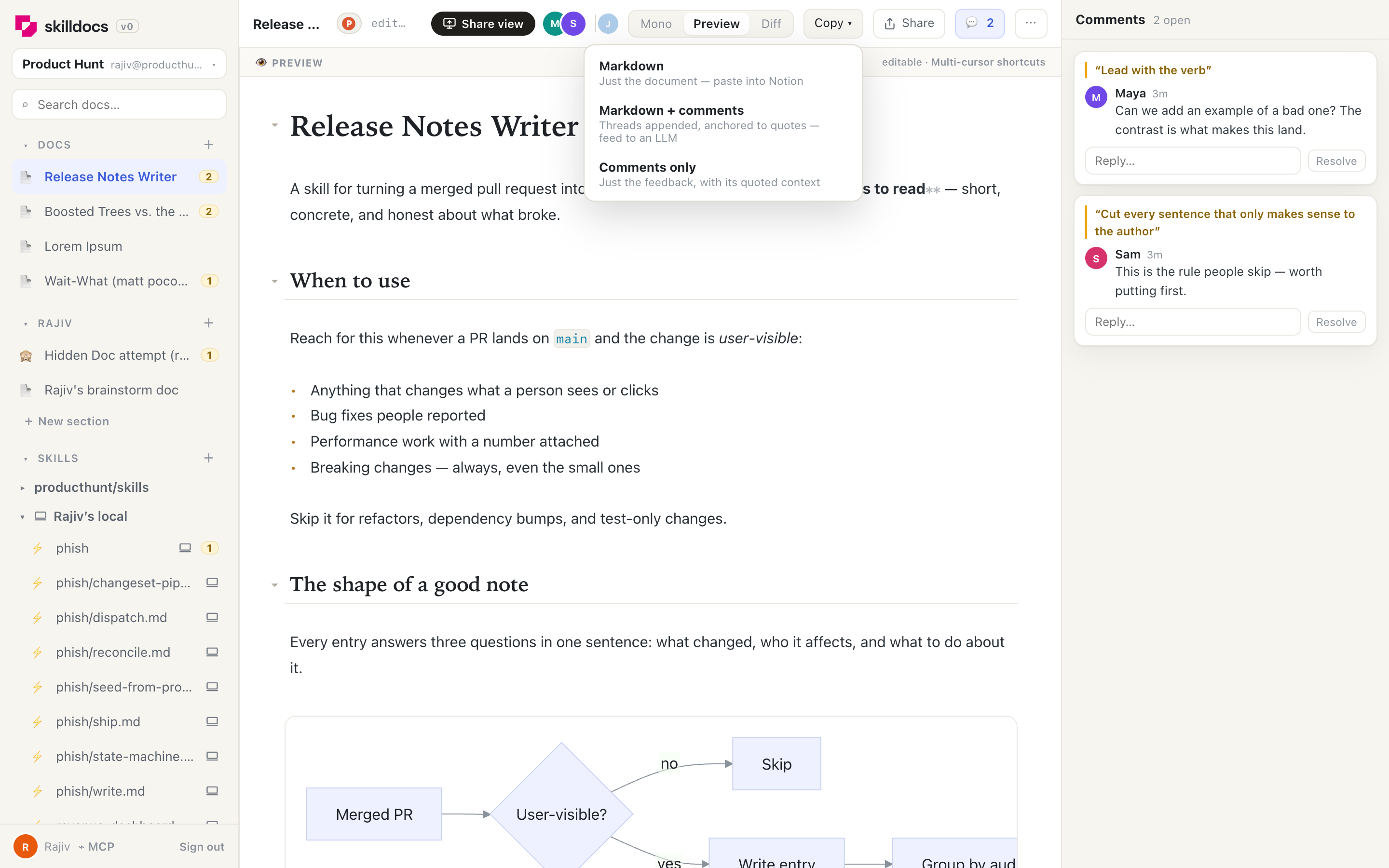1389x868 pixels.
Task: Collapse the Rajiv's local tree
Action: (x=22, y=517)
